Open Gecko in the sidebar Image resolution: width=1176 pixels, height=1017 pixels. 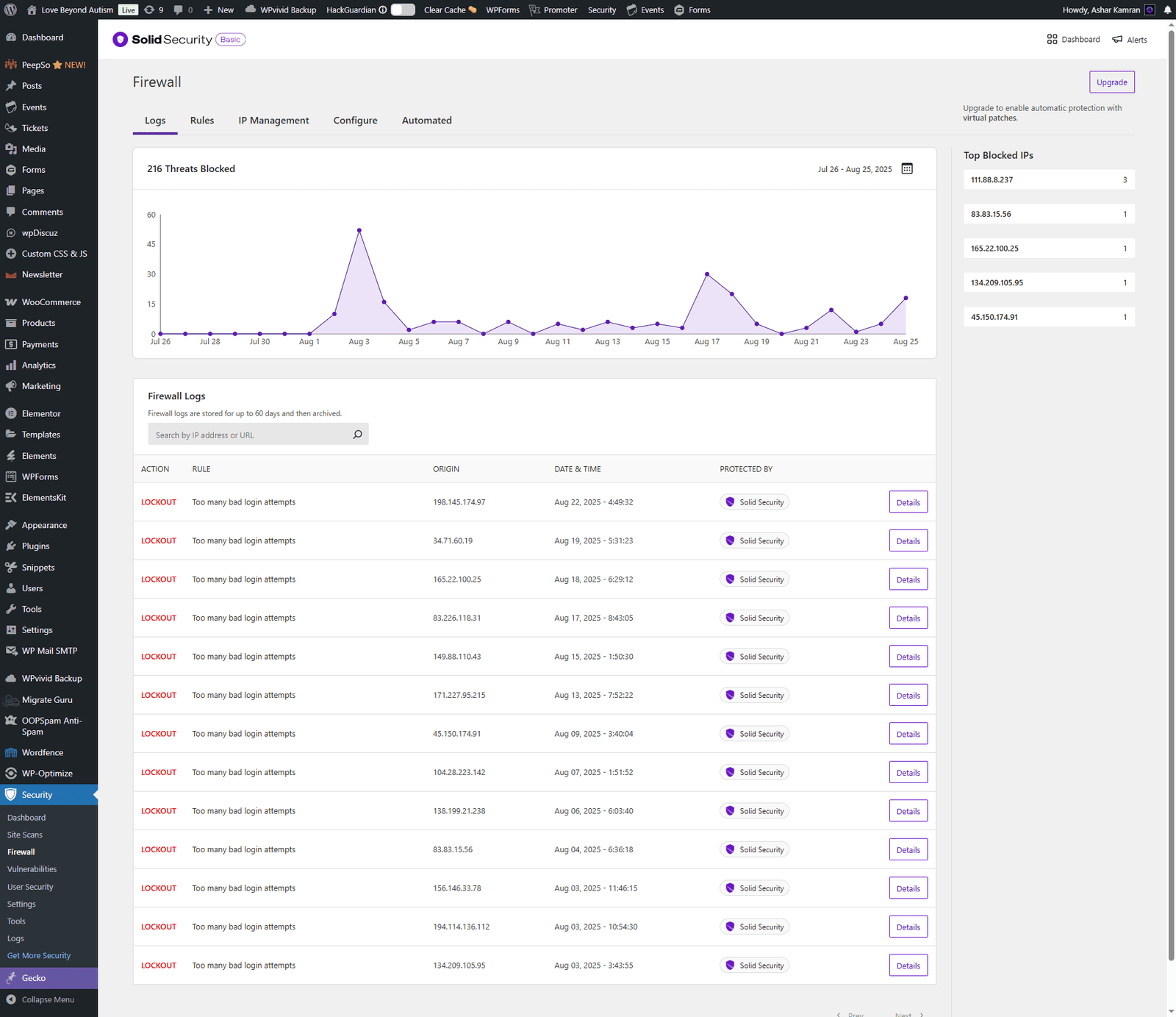49,978
